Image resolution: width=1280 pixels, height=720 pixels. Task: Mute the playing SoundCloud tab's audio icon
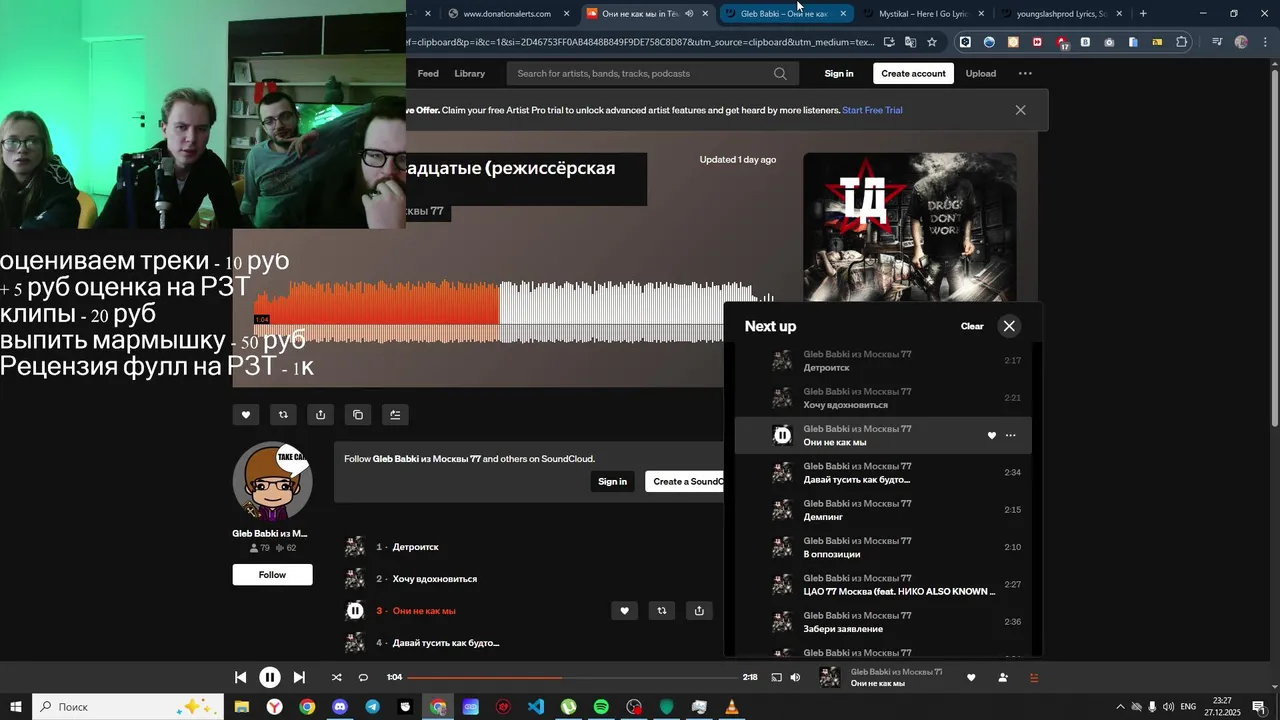689,14
